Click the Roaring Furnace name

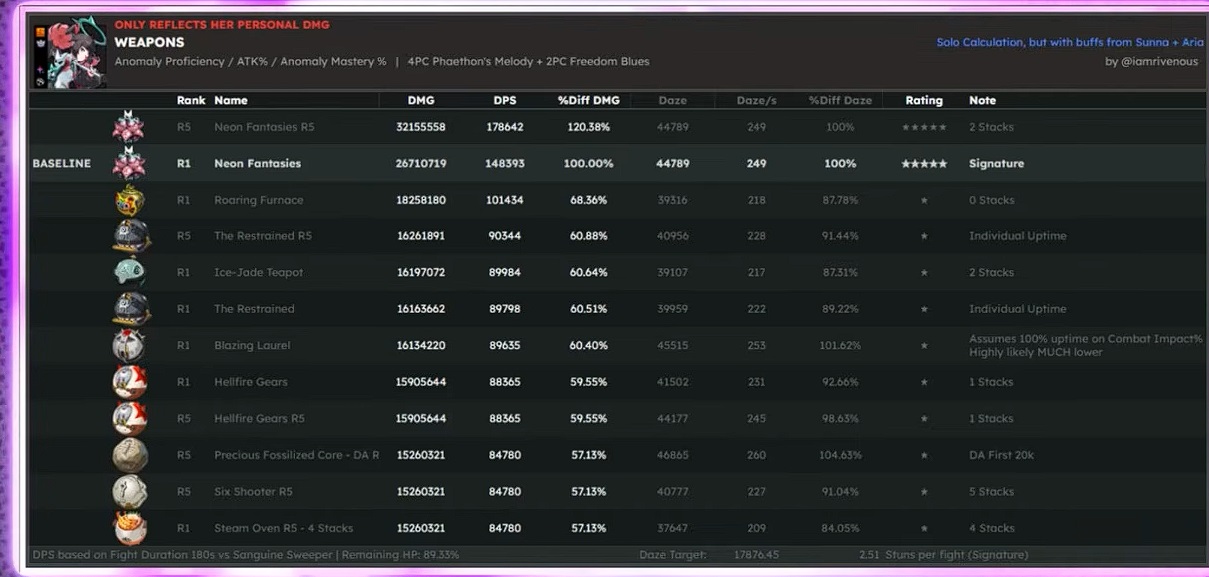coord(258,200)
